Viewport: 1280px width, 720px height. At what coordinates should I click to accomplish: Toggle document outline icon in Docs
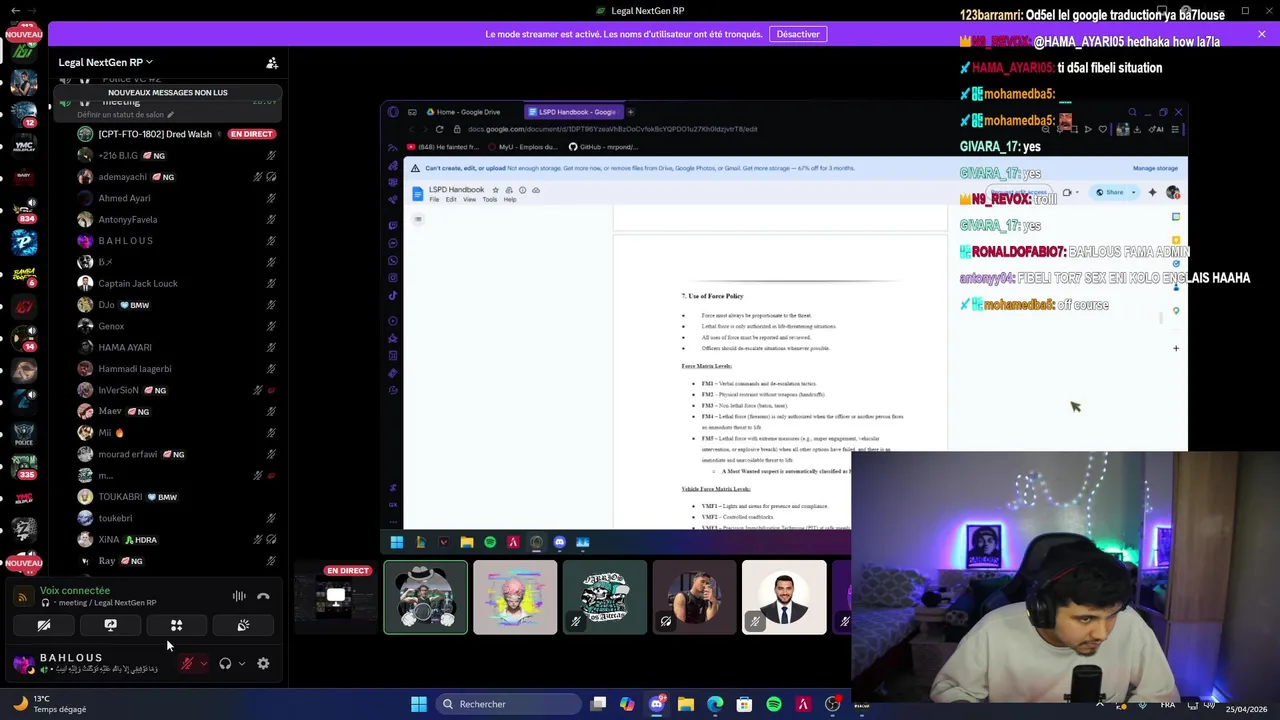click(x=418, y=219)
